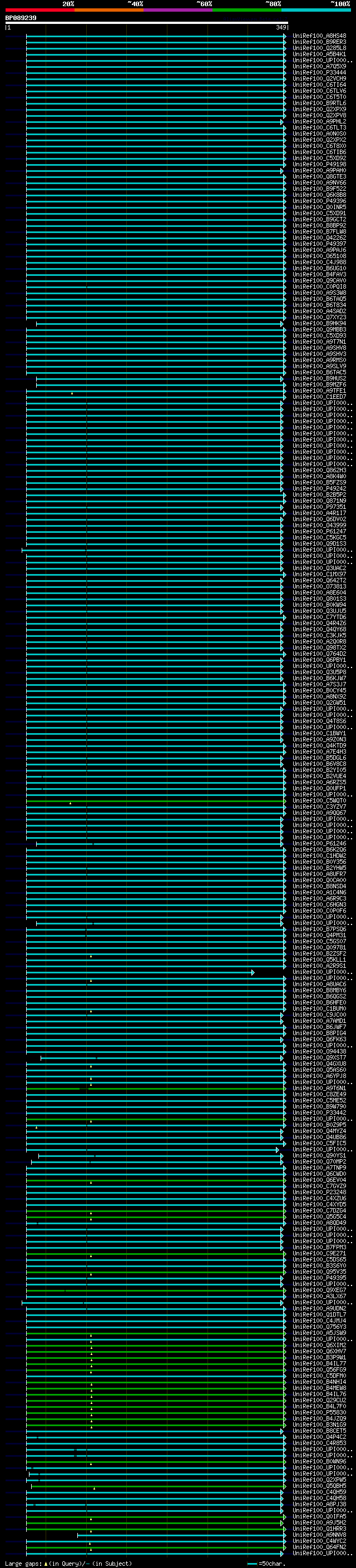The height and width of the screenshot is (1568, 356).
Task: Select the UniRef100_Q56FG9 label
Action: pyautogui.click(x=319, y=1369)
